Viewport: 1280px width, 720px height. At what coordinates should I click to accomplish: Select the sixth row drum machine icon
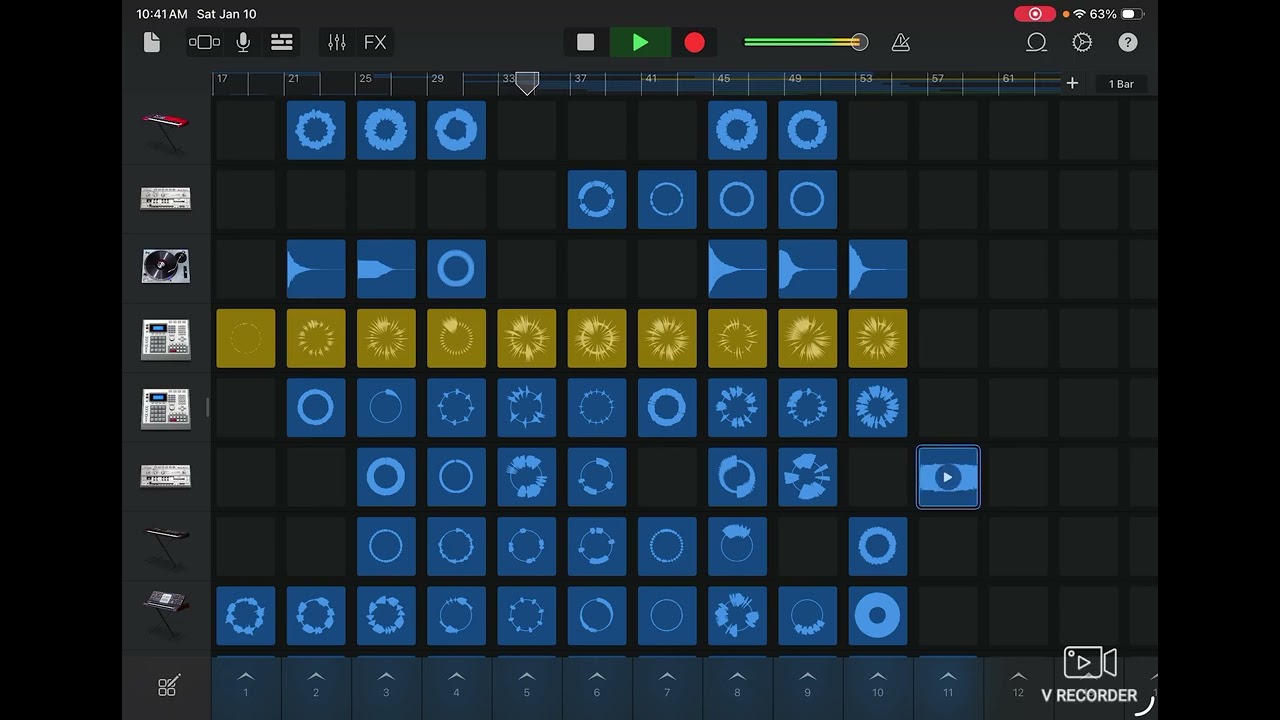point(165,476)
